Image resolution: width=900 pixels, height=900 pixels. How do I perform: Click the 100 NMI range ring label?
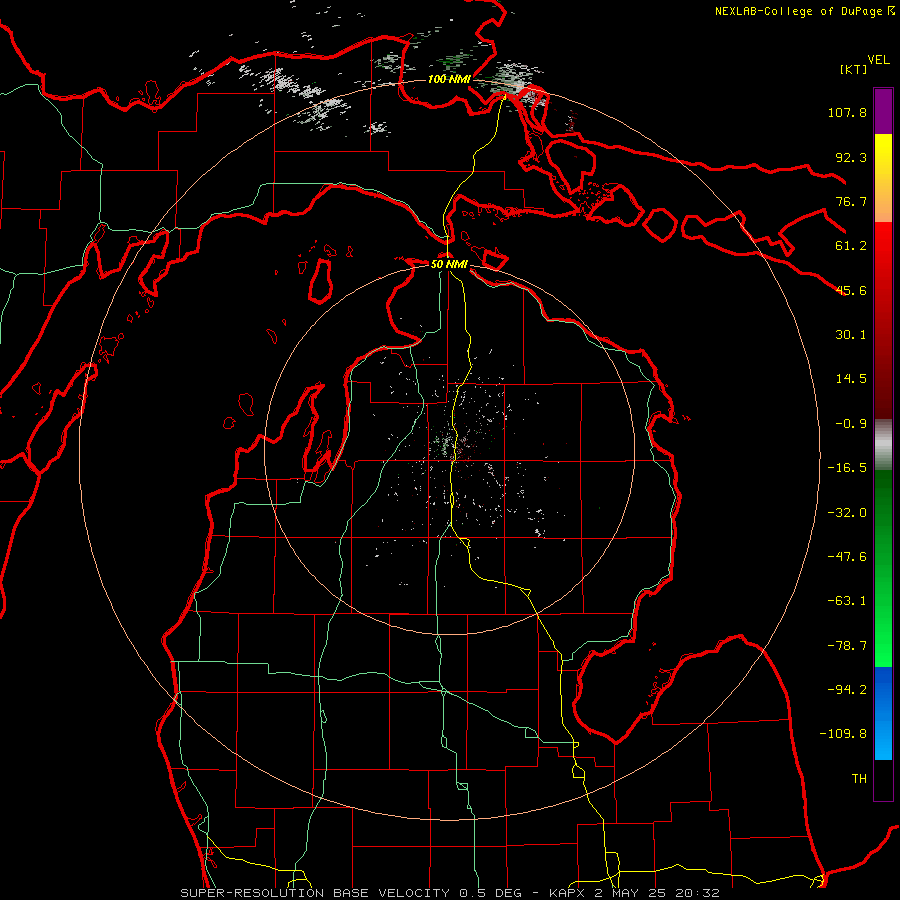449,79
